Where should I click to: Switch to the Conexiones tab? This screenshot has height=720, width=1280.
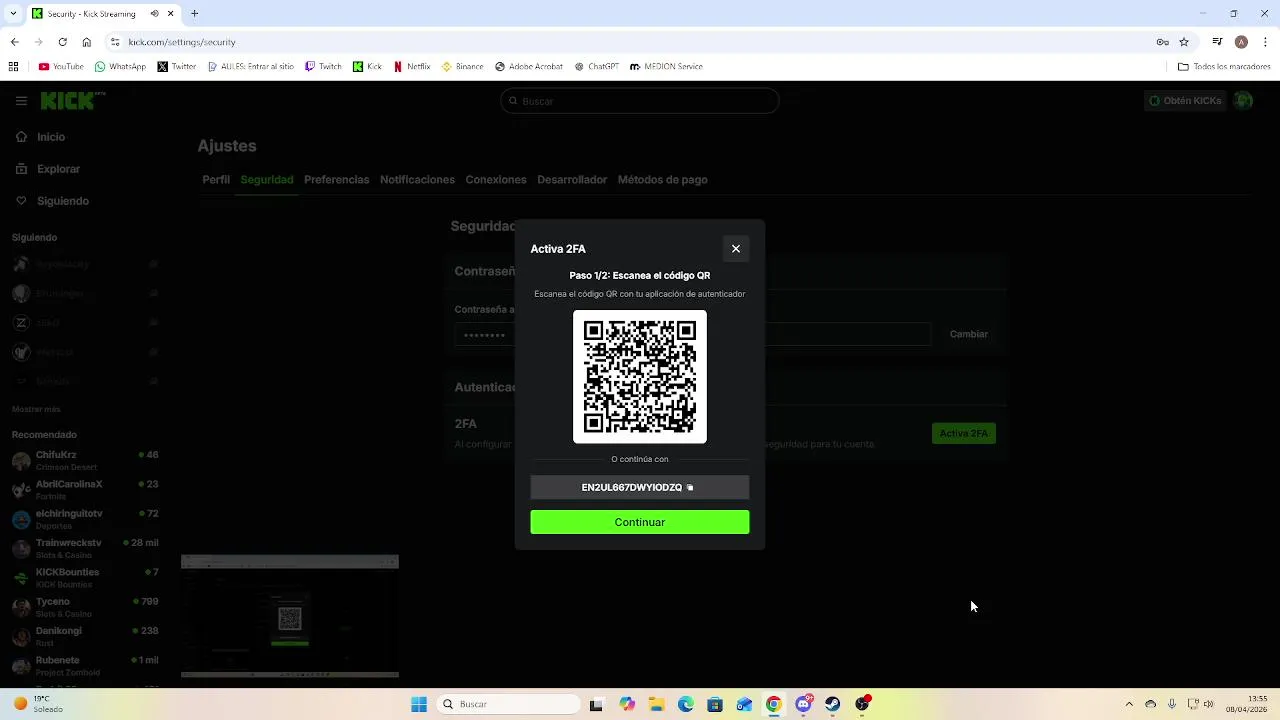tap(496, 180)
